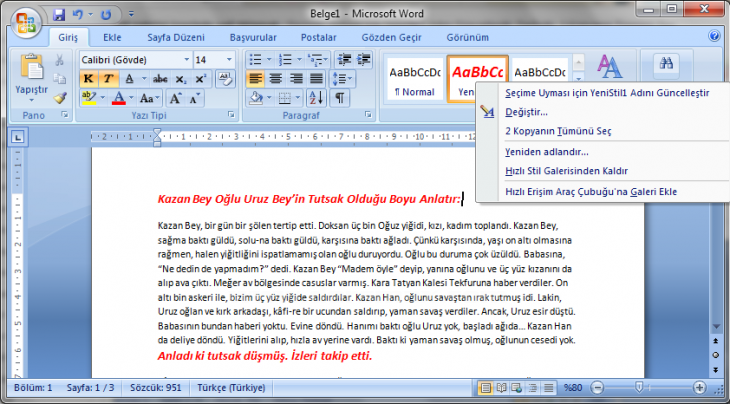This screenshot has width=730, height=404.
Task: Expand the Yapıştır paste options arrow
Action: pos(32,100)
